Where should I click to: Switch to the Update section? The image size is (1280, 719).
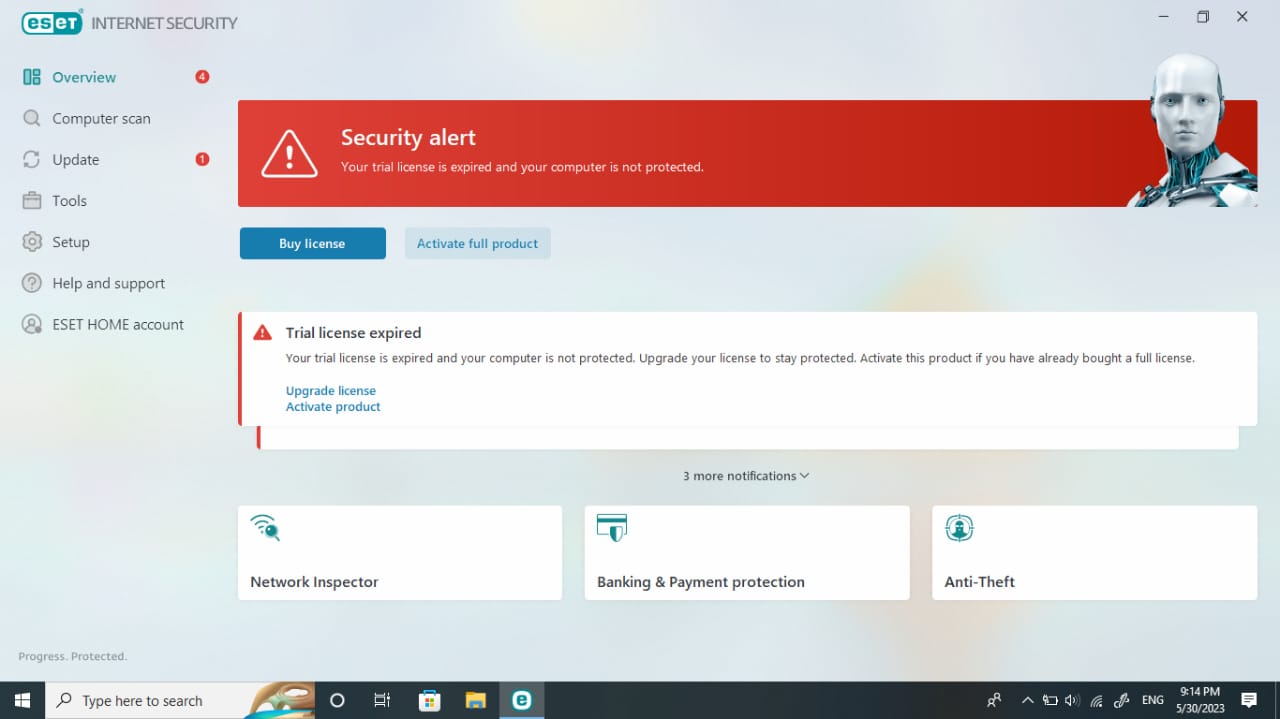click(x=76, y=160)
